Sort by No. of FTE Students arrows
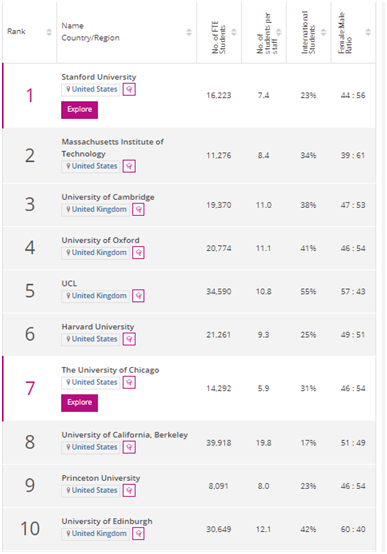The image size is (387, 554). click(234, 32)
